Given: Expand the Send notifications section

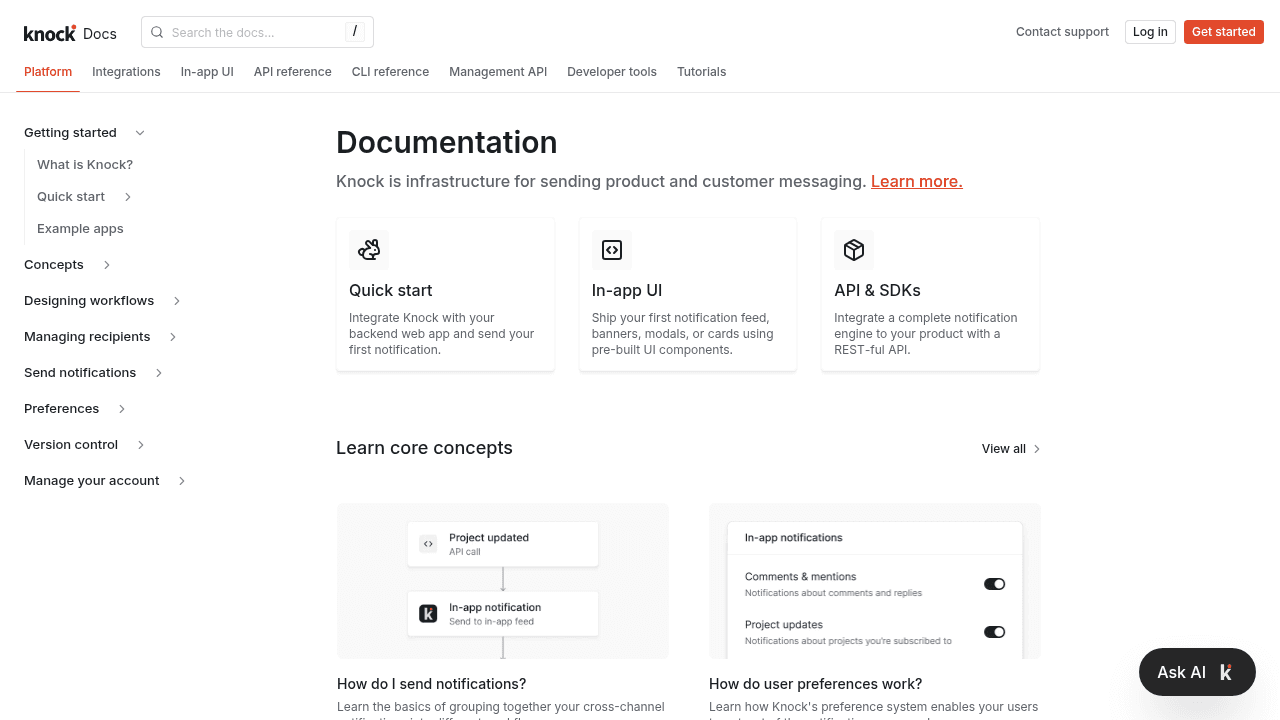Looking at the screenshot, I should pos(159,373).
